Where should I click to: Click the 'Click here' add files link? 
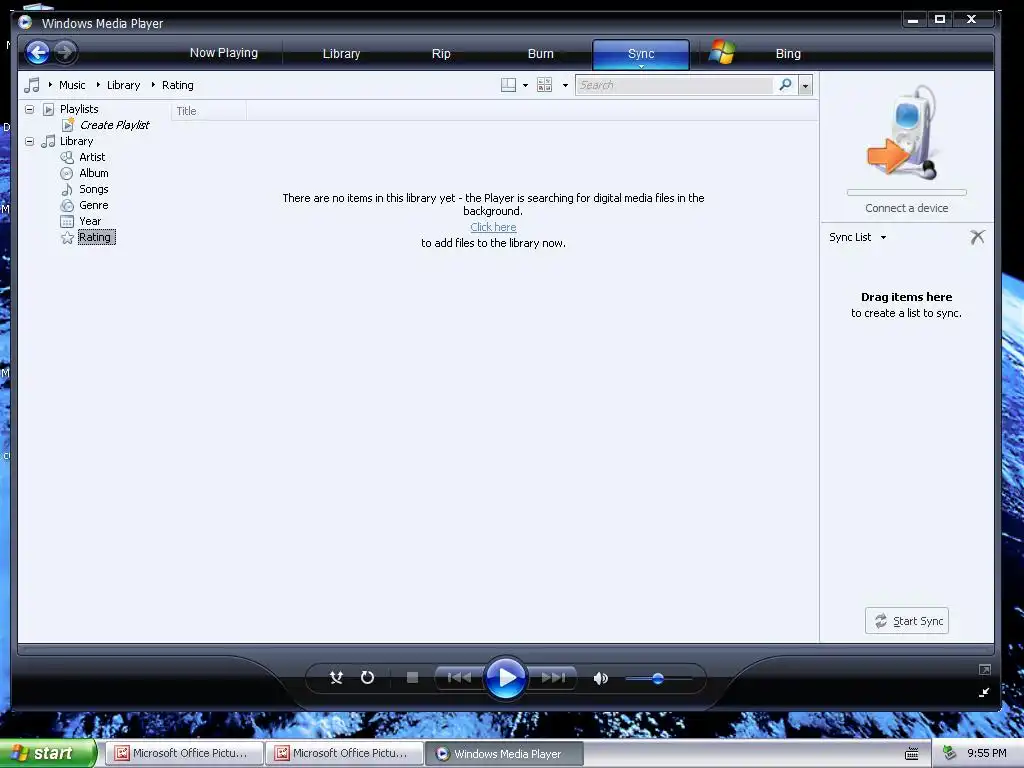pyautogui.click(x=493, y=227)
